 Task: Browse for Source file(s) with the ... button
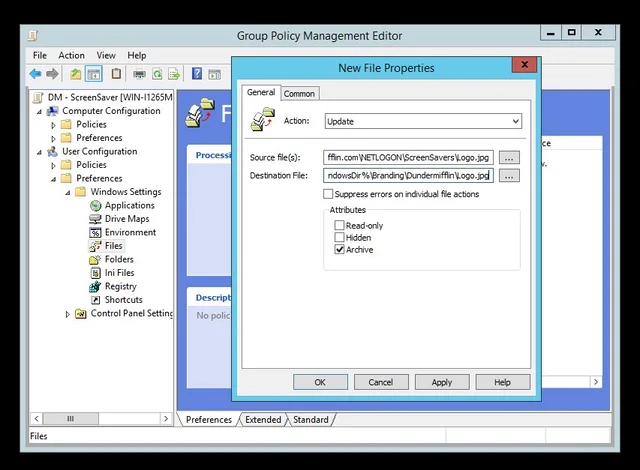[509, 157]
